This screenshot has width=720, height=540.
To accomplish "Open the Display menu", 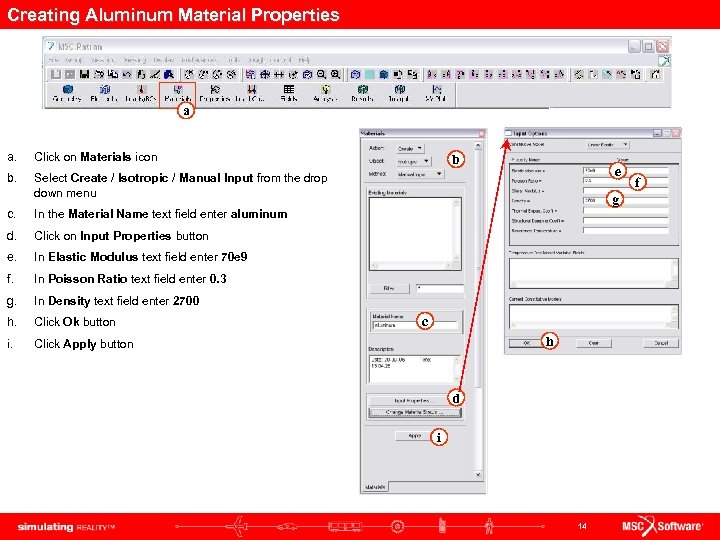I will tap(163, 60).
